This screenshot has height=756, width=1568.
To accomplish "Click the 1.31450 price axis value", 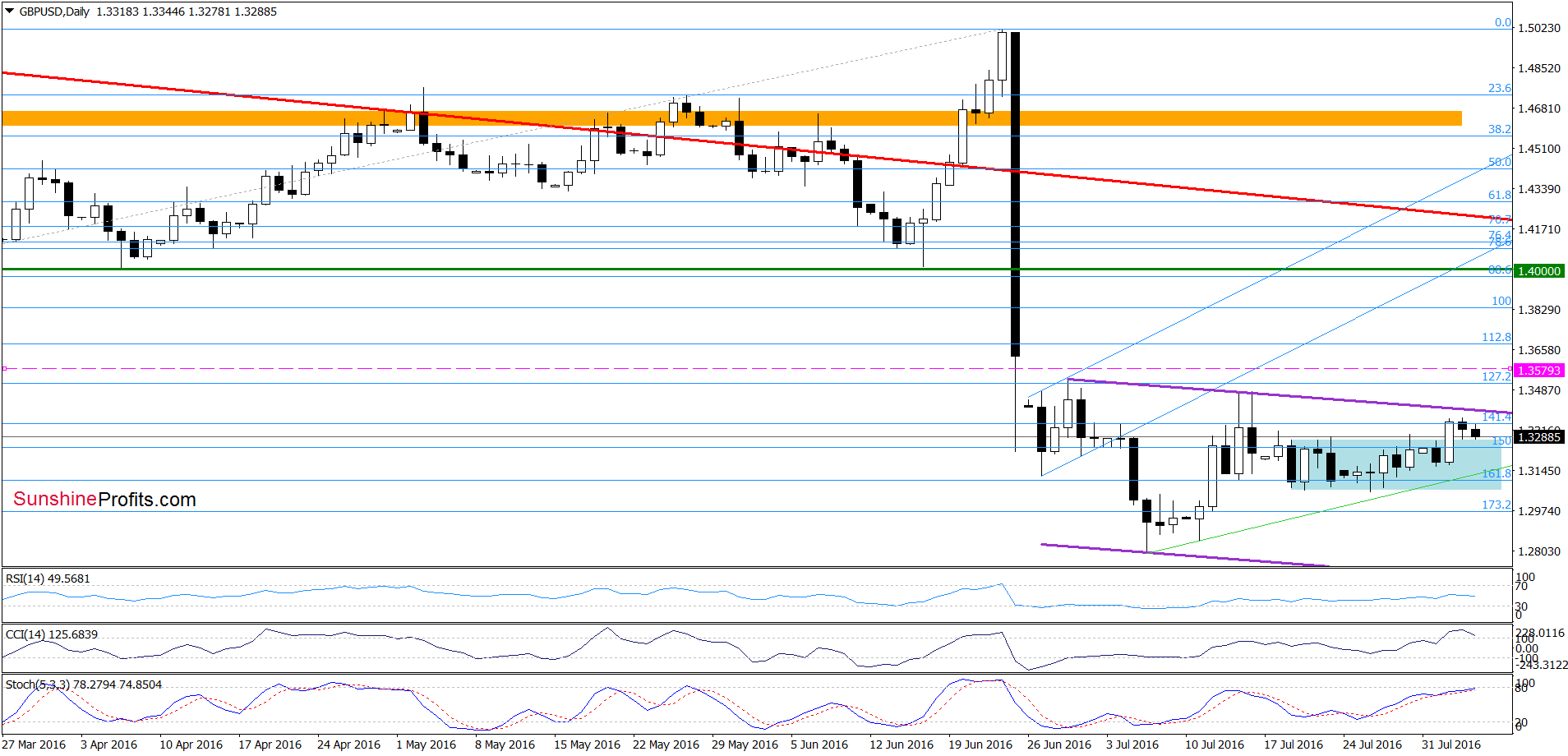I will pos(1538,471).
